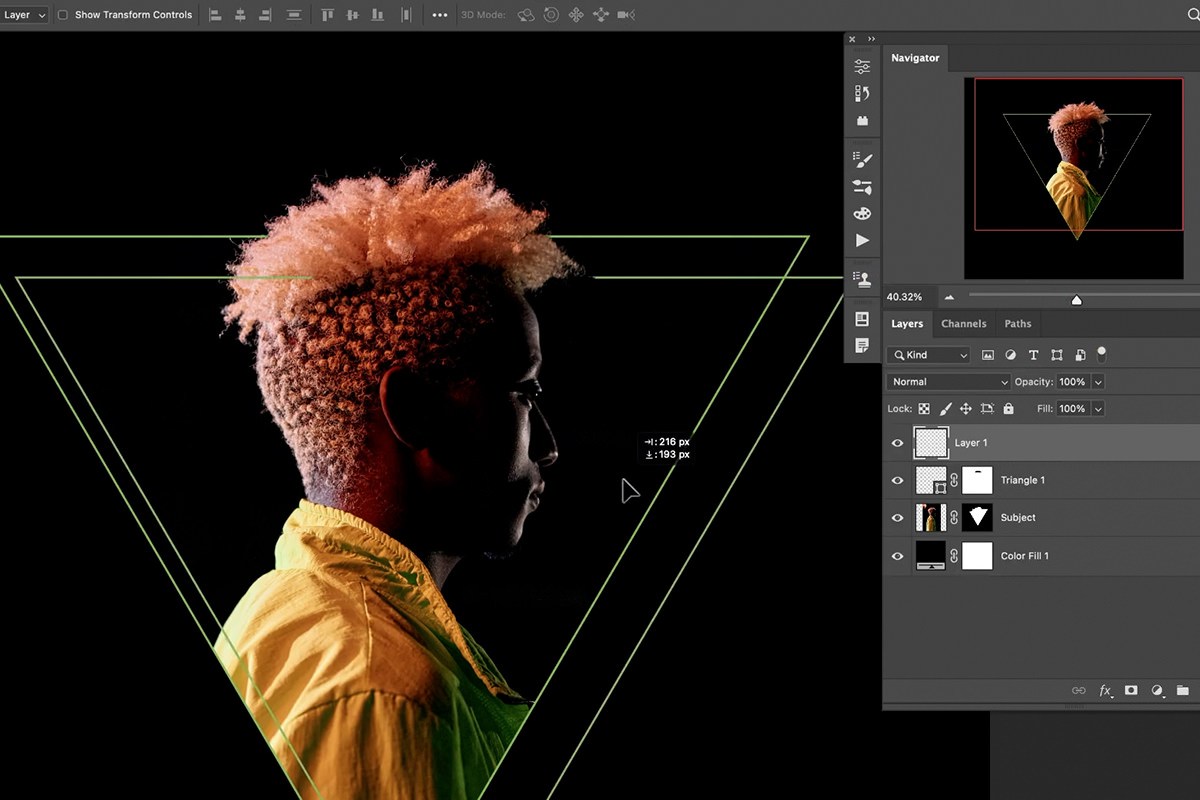Toggle lock transparent pixels

pos(924,409)
